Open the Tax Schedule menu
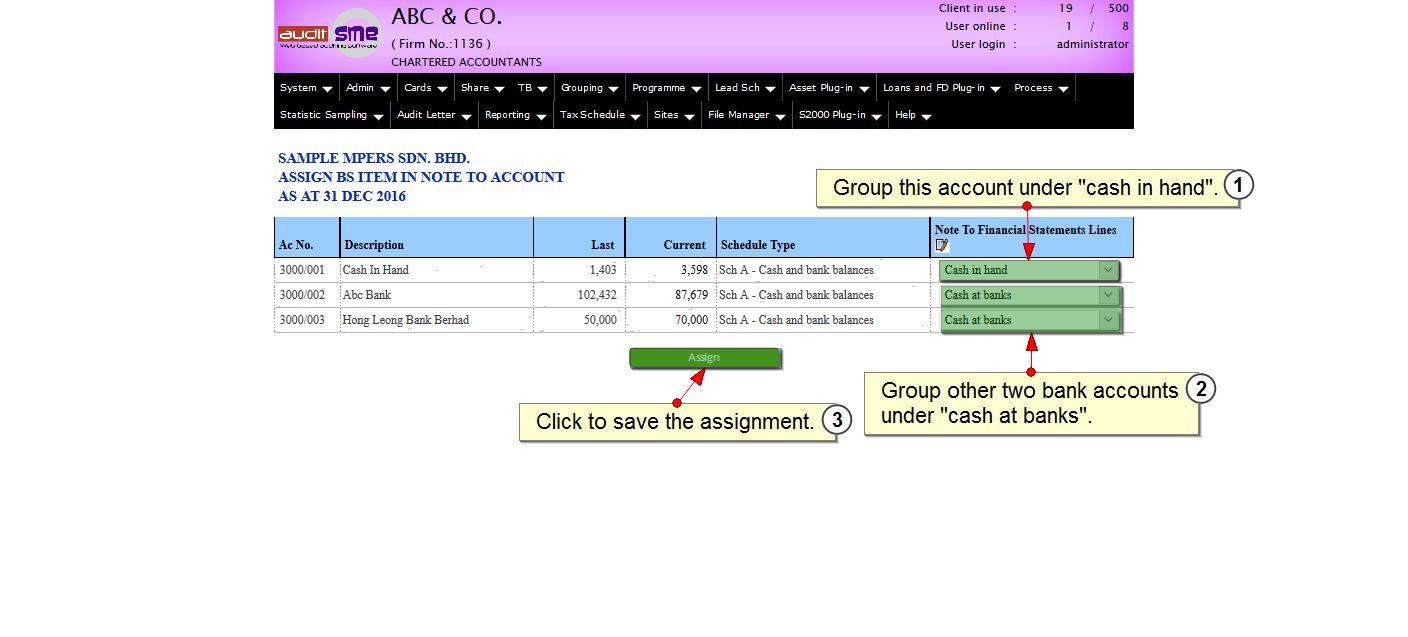This screenshot has height=637, width=1408. (599, 115)
